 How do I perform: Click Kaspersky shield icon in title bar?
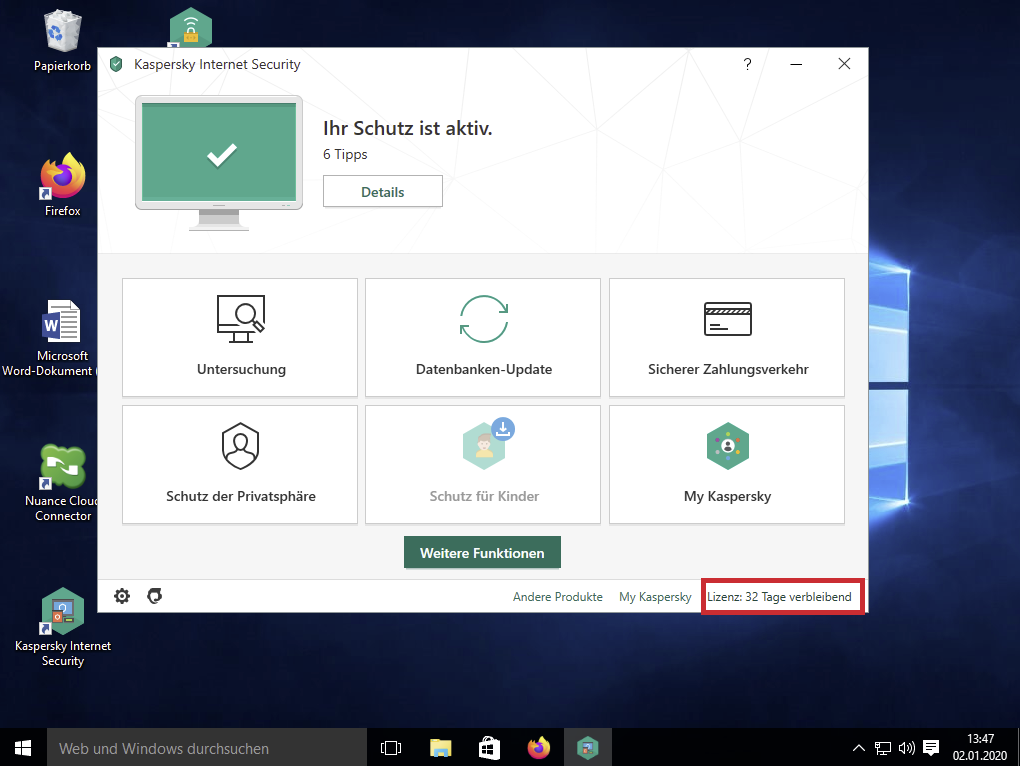(116, 64)
